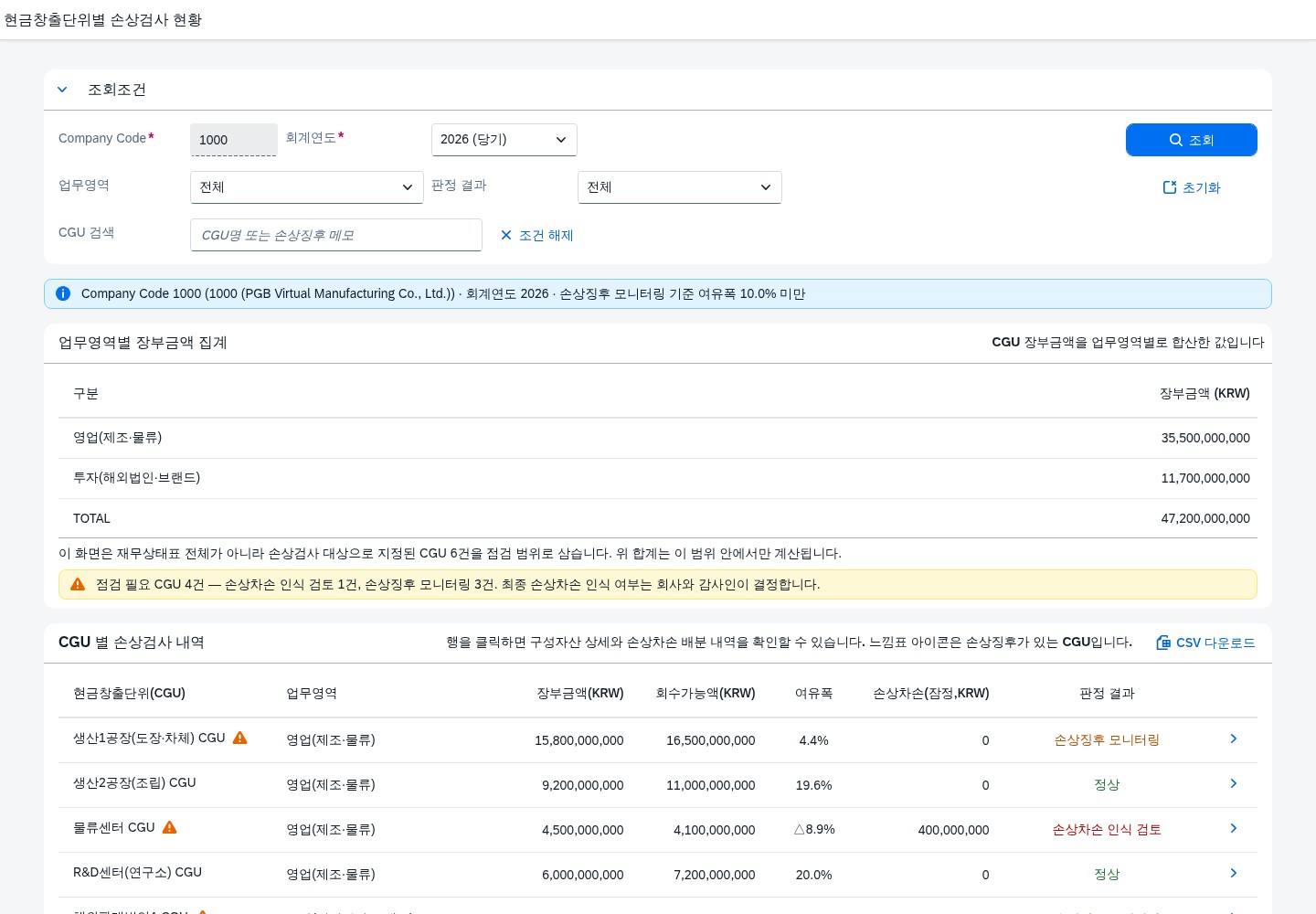
Task: Click warning icon in 점검 필요 CGU banner
Action: point(78,584)
